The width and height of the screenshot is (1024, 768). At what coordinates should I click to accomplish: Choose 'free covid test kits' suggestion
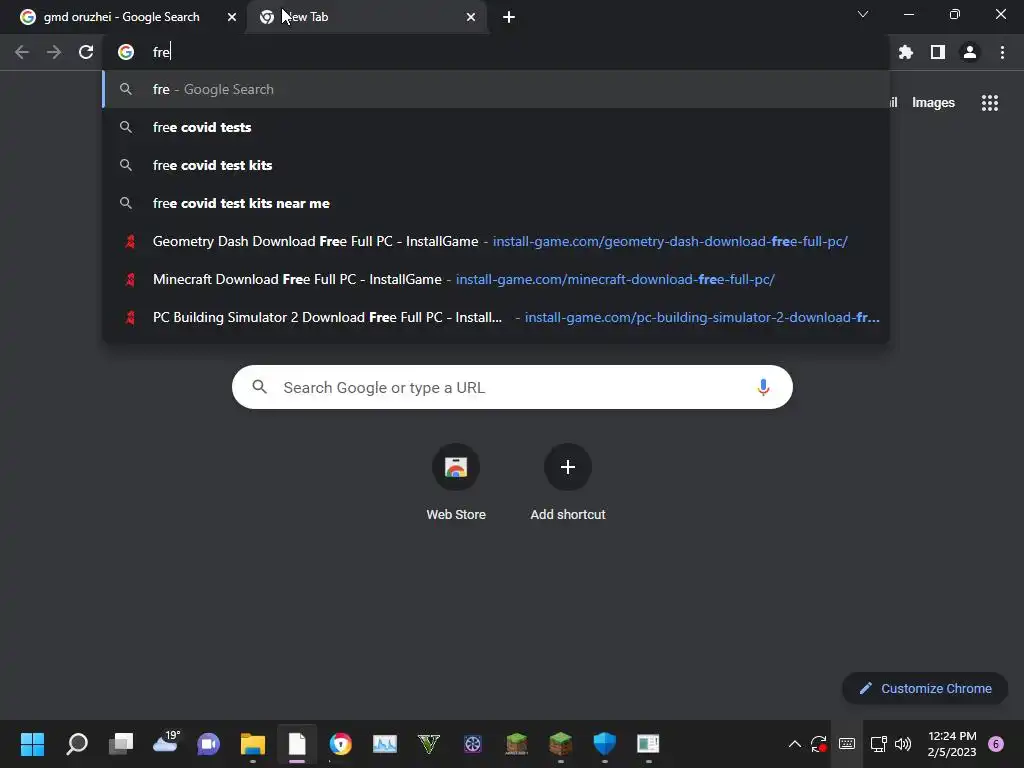(496, 165)
